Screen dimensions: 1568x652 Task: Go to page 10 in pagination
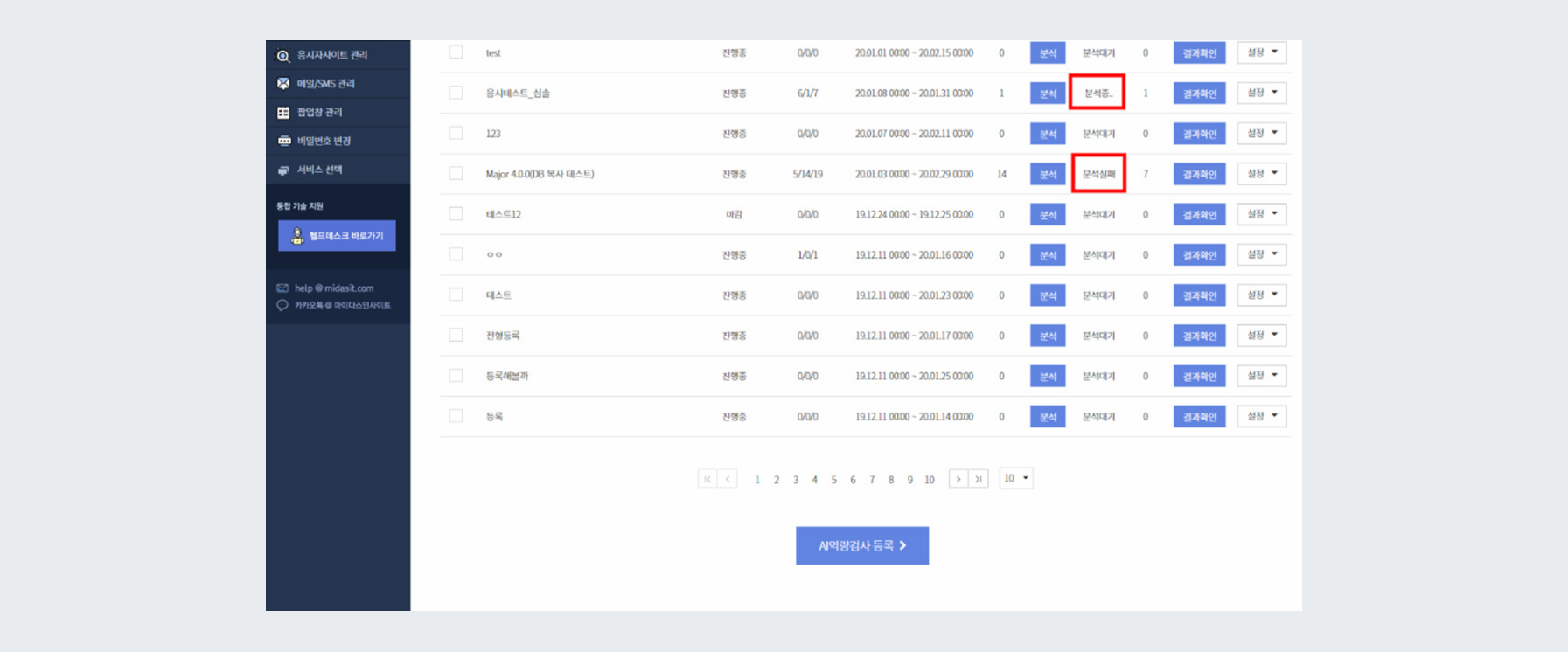930,480
